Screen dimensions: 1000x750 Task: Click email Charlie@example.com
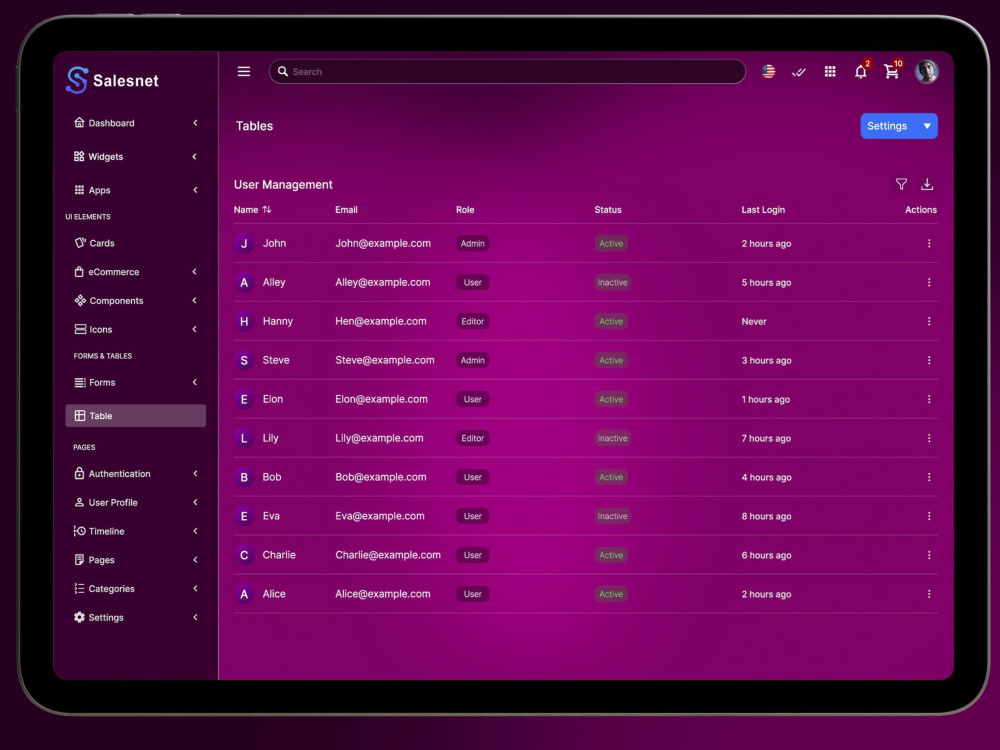[388, 555]
